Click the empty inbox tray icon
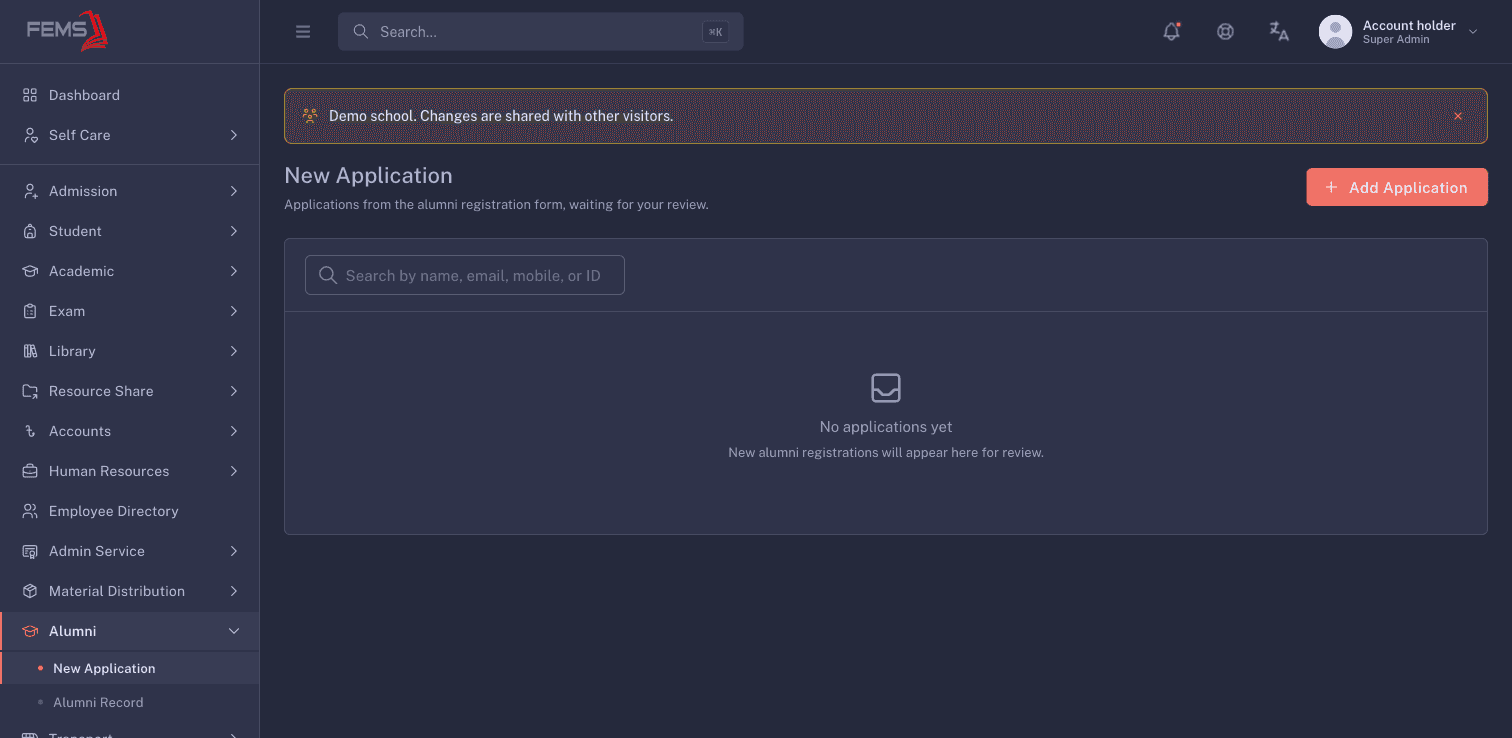This screenshot has height=738, width=1512. pos(886,388)
